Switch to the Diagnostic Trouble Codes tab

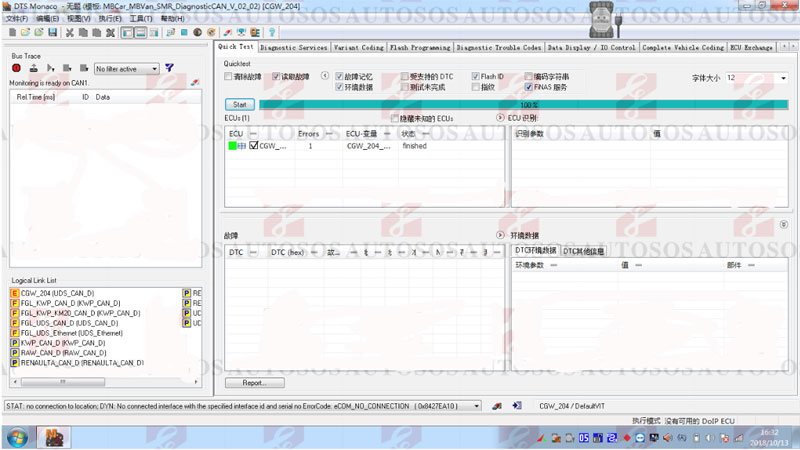[x=499, y=47]
